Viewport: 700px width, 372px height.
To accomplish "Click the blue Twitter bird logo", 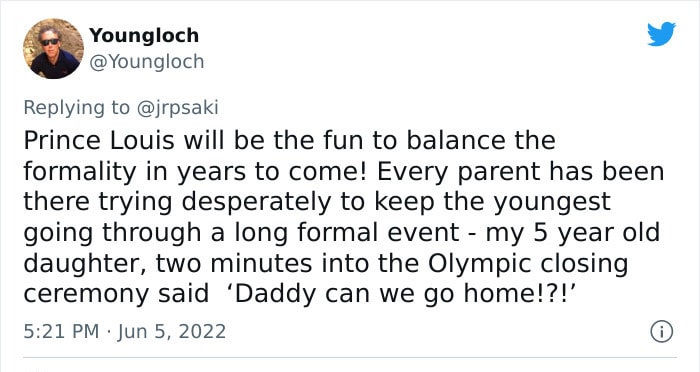I will tap(661, 33).
